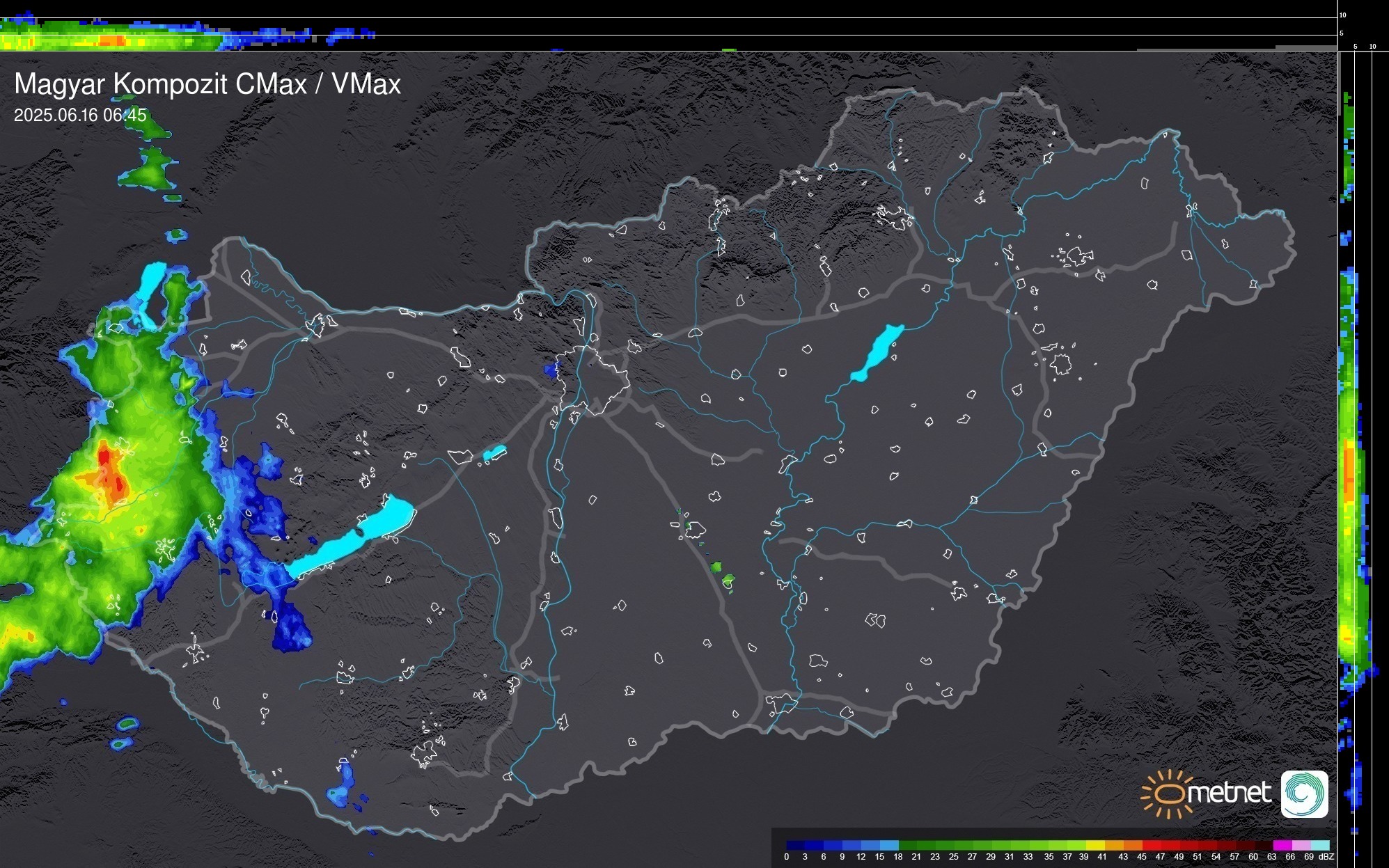The width and height of the screenshot is (1389, 868).
Task: Click the dBZ unit label
Action: 1326,857
